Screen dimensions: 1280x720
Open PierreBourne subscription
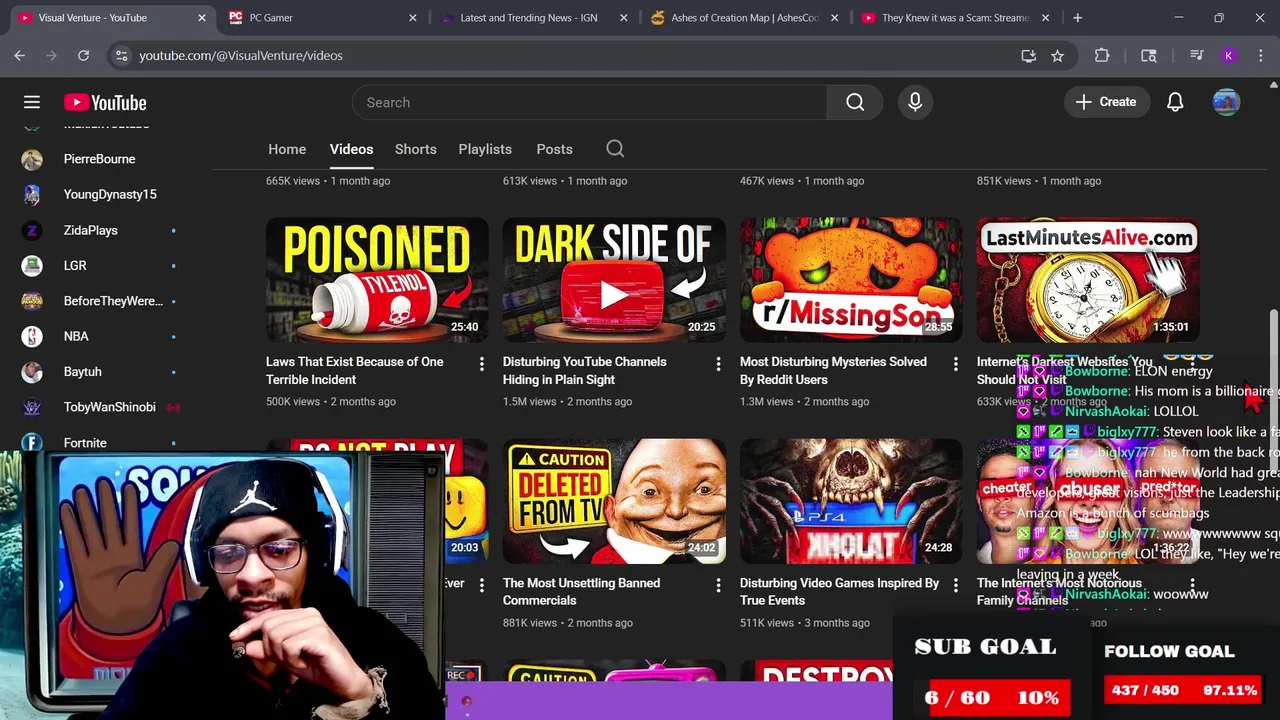click(x=99, y=159)
